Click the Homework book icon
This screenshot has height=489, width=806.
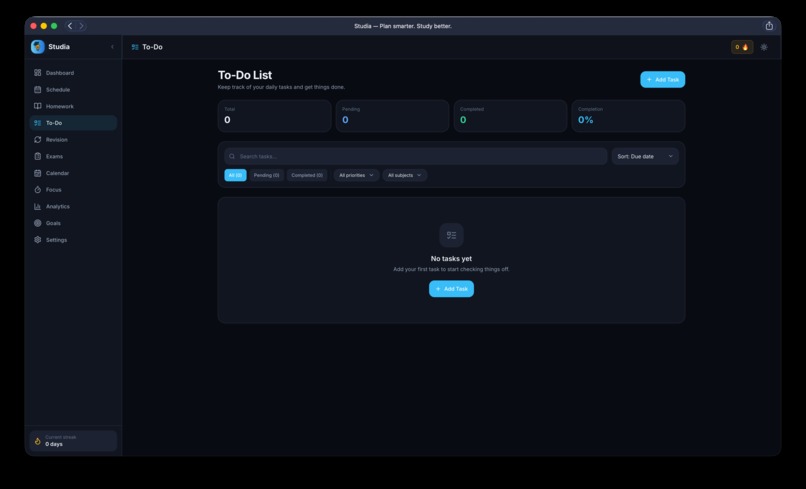click(38, 106)
